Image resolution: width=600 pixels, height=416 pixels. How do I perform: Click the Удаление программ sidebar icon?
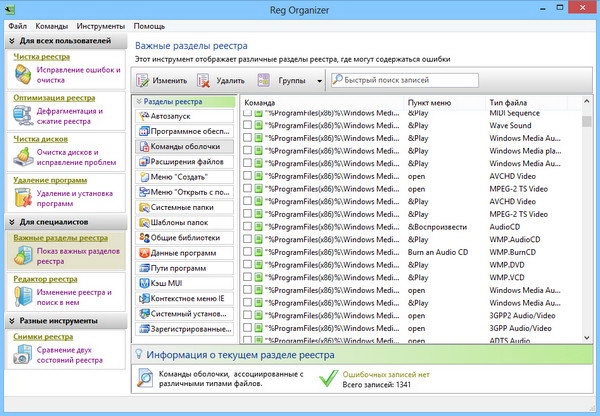point(23,199)
